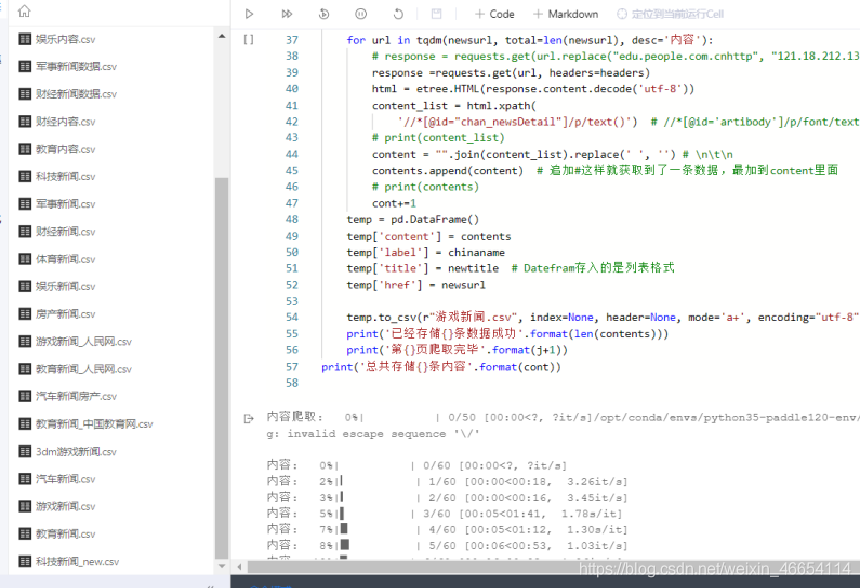Click the 'cont+=1' code line
This screenshot has height=588, width=861.
click(x=394, y=203)
